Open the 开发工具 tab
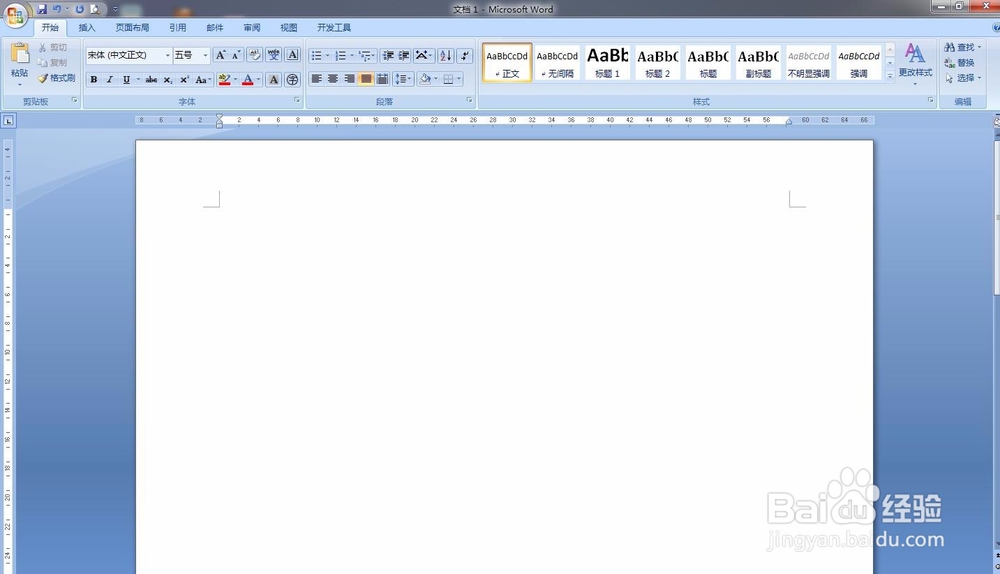 pos(334,27)
